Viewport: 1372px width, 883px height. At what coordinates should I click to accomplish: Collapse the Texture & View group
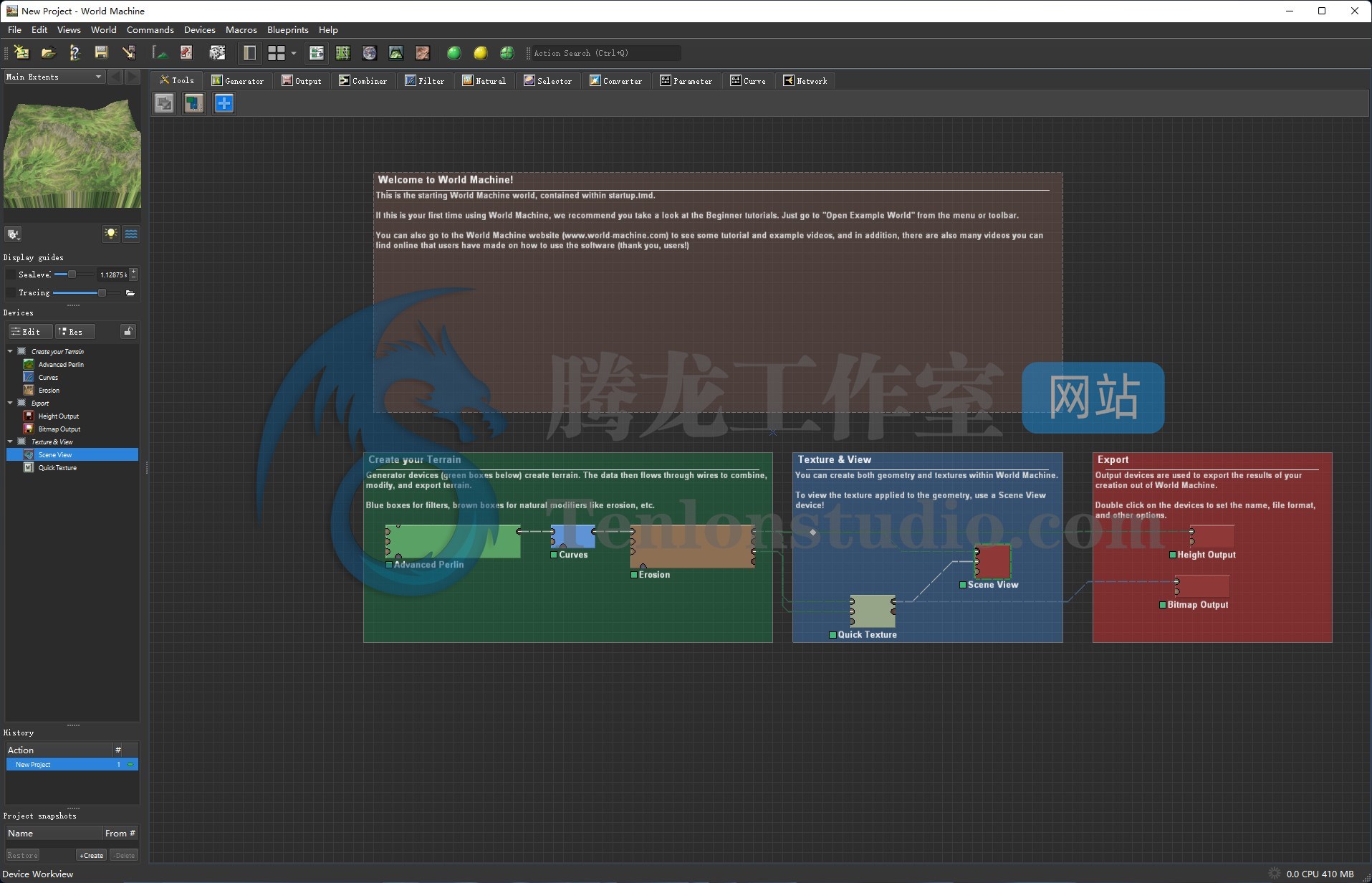[10, 441]
